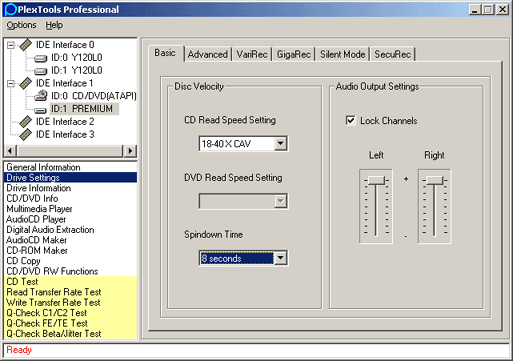Click the hard drive icon for ID:1 Y120L0

[41, 71]
